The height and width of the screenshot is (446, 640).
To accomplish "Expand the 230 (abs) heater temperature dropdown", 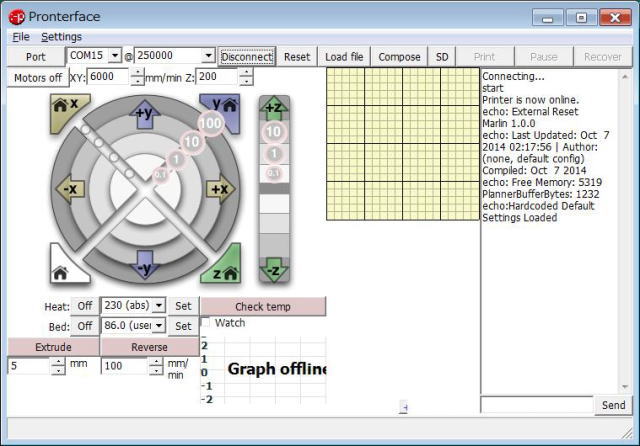I will 159,305.
